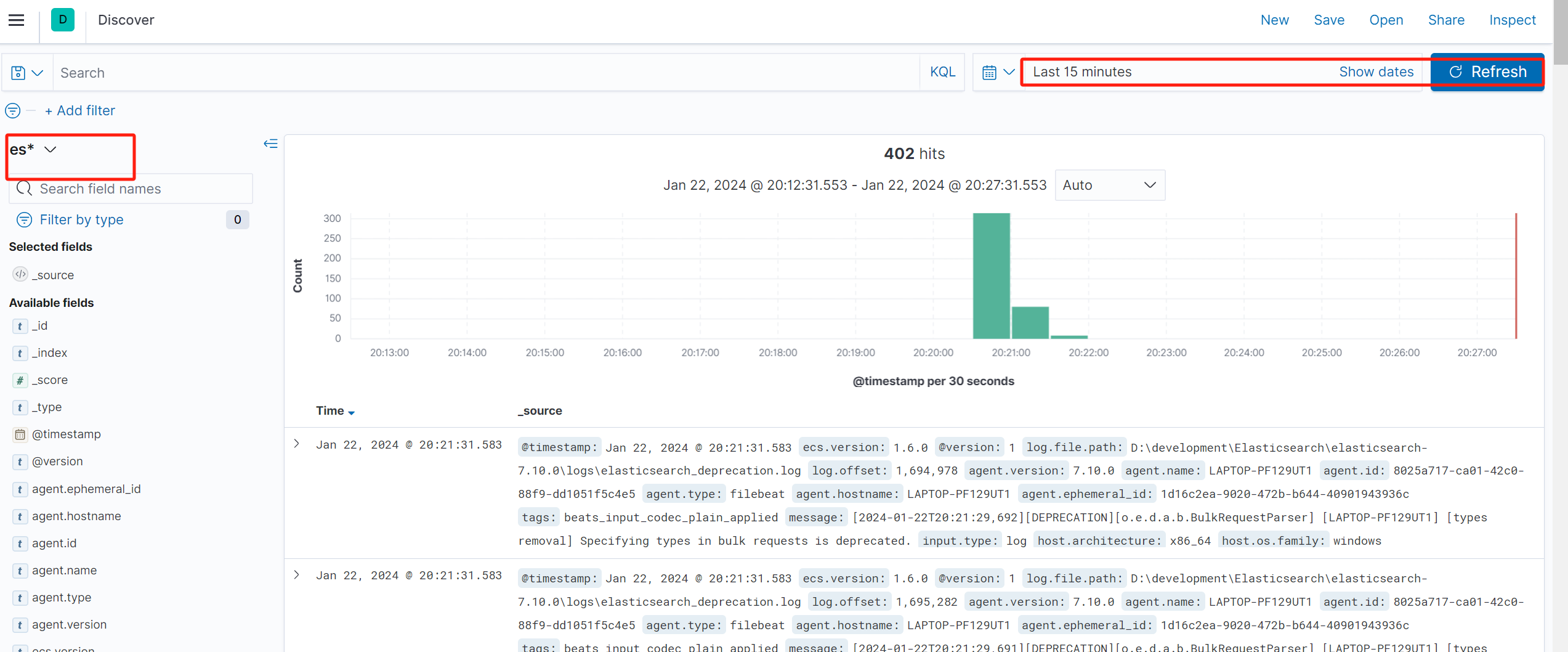The height and width of the screenshot is (652, 1568).
Task: Click agent.name field type icon
Action: coord(20,571)
